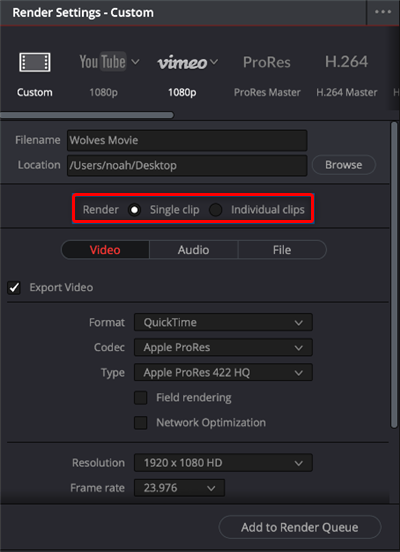Open the three-dot options menu
The image size is (400, 552).
point(383,12)
